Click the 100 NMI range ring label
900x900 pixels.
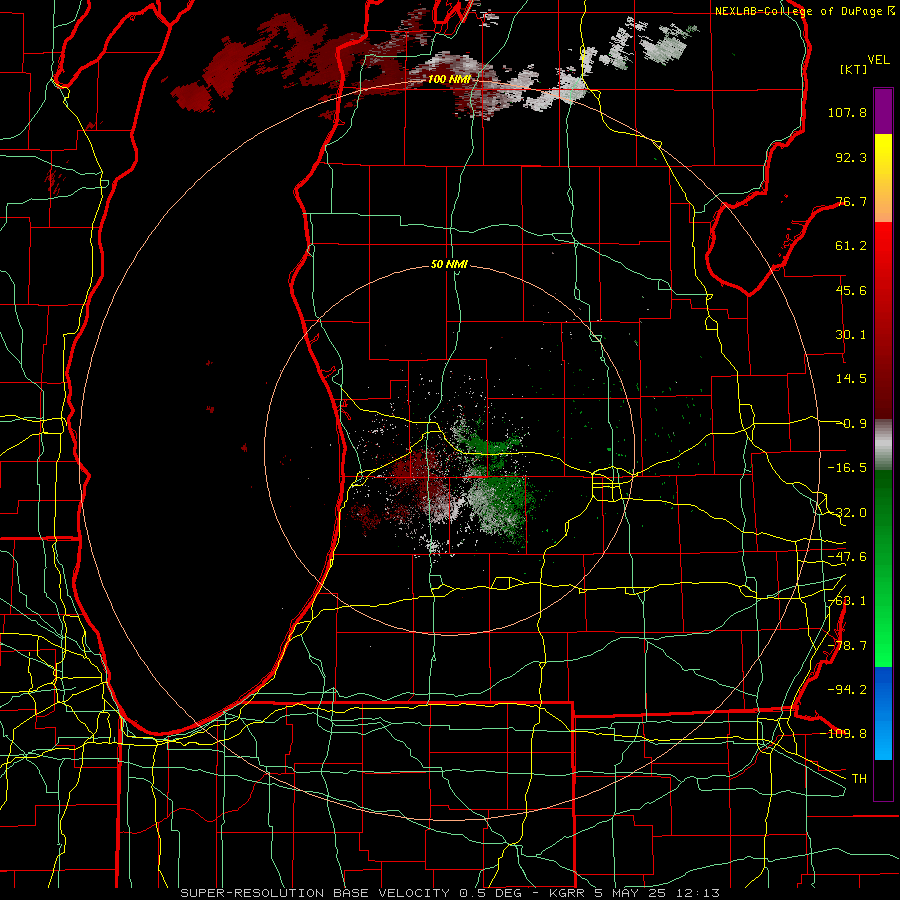[x=449, y=79]
